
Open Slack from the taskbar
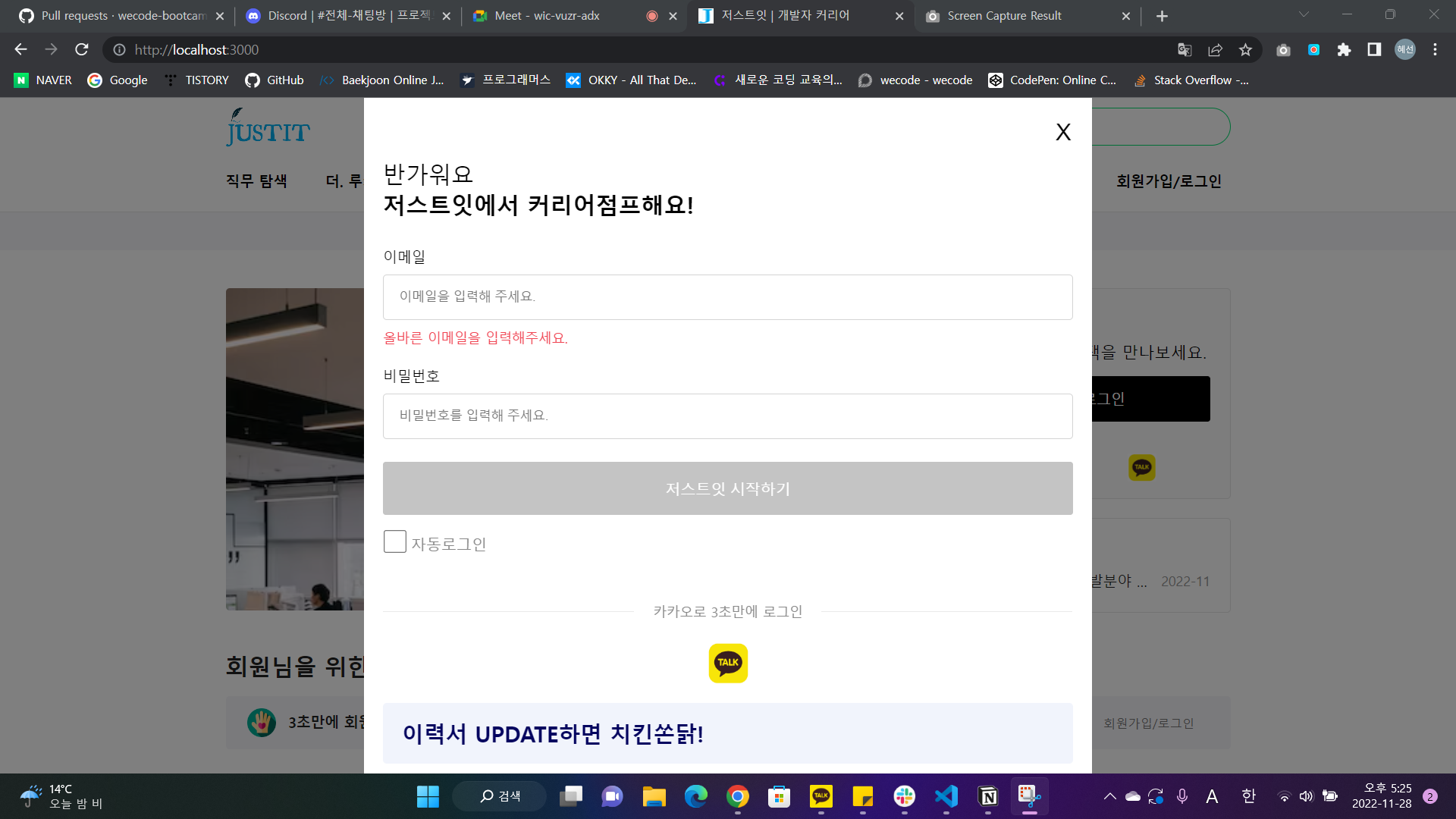coord(904,796)
